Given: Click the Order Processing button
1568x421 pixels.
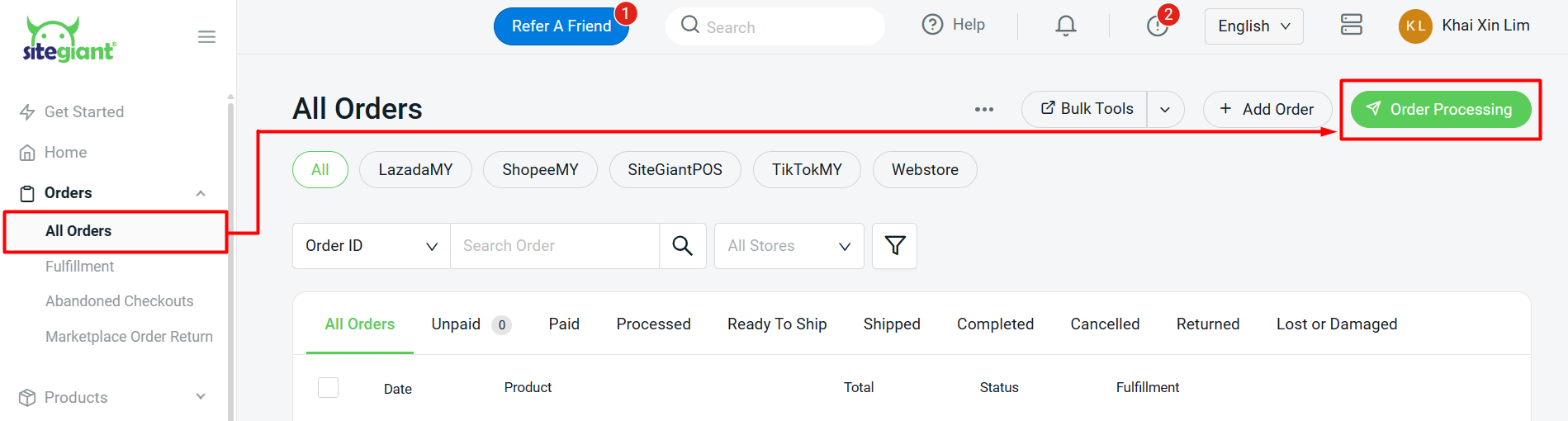Looking at the screenshot, I should 1440,109.
